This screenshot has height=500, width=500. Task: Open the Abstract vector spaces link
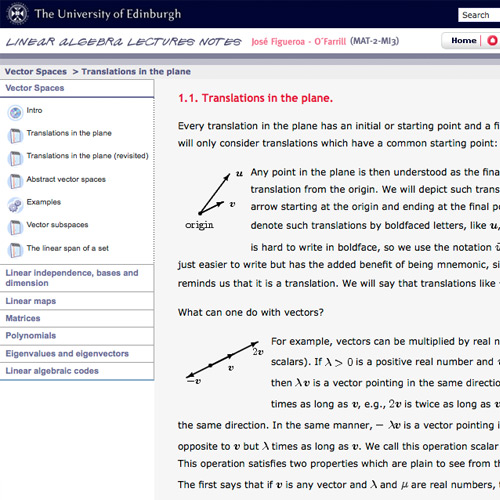tap(66, 179)
